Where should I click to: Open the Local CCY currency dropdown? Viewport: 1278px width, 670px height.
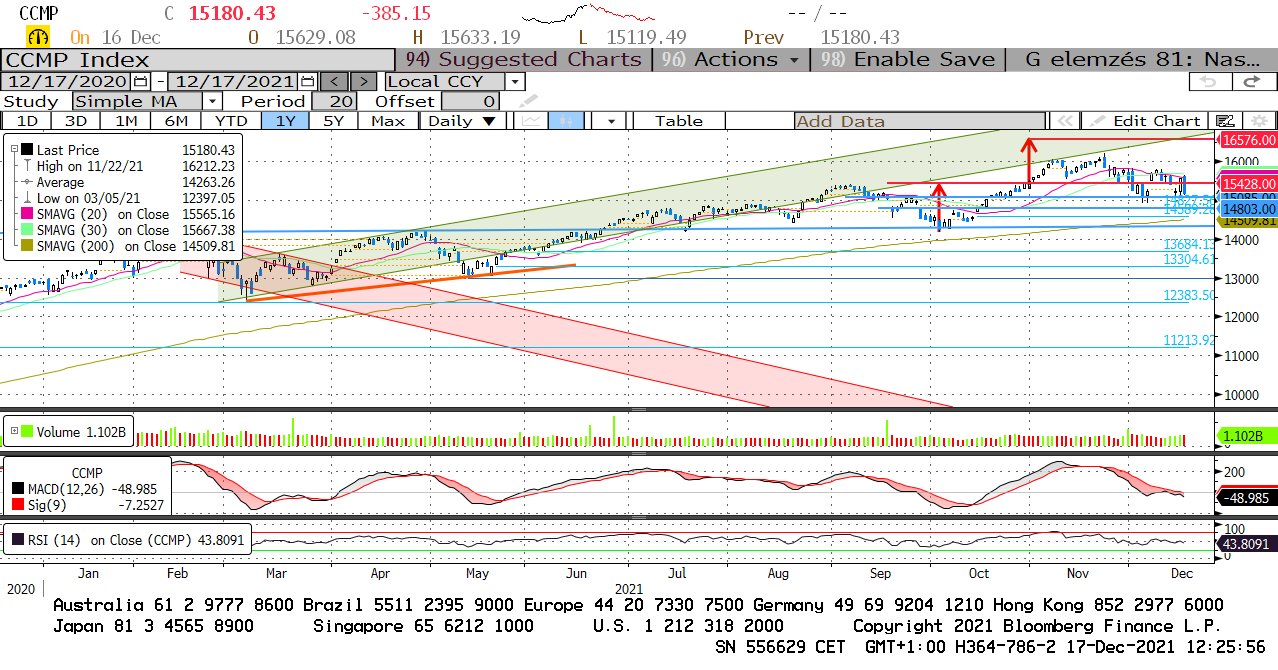tap(515, 82)
